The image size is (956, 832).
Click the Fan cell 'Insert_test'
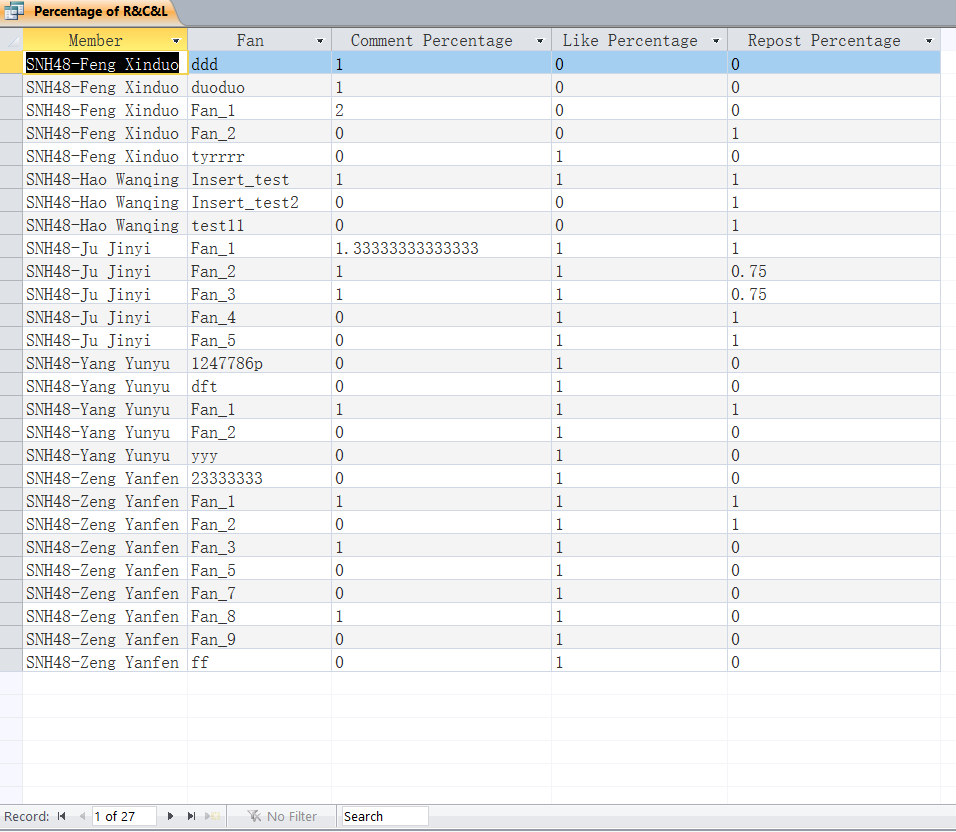259,179
